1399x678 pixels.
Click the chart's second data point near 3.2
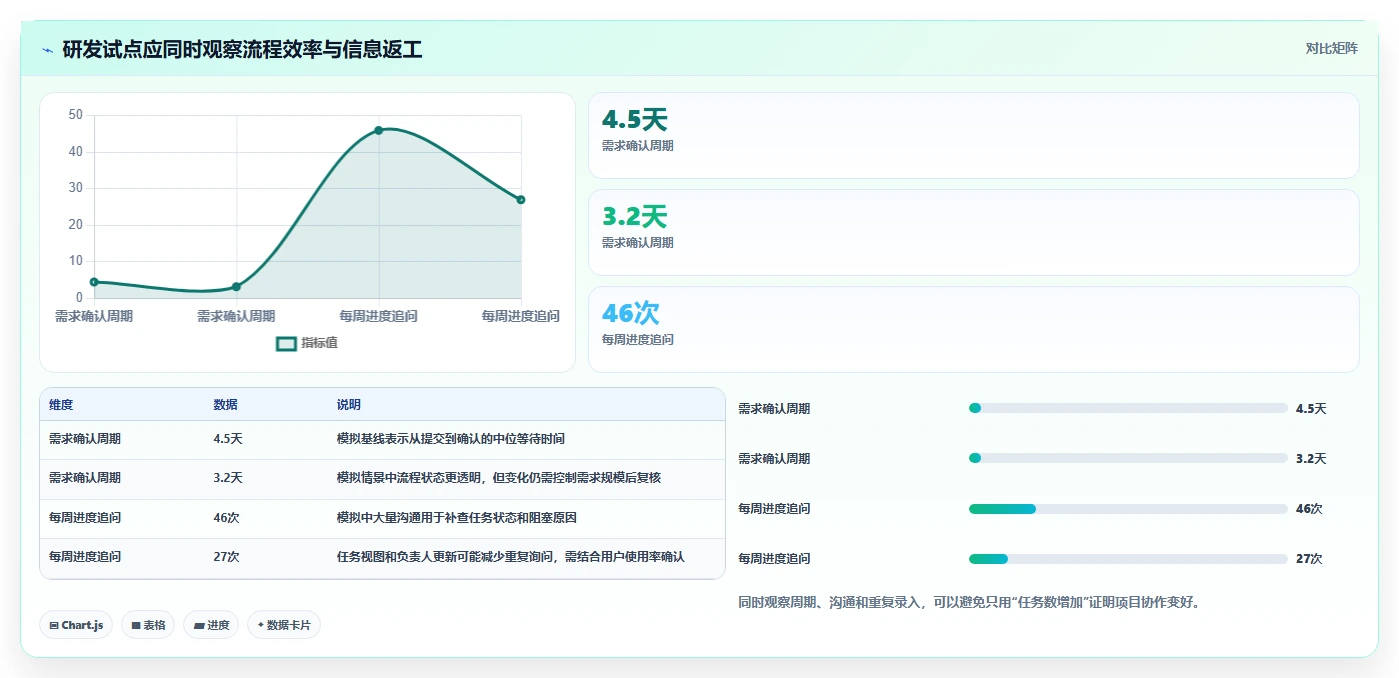236,287
